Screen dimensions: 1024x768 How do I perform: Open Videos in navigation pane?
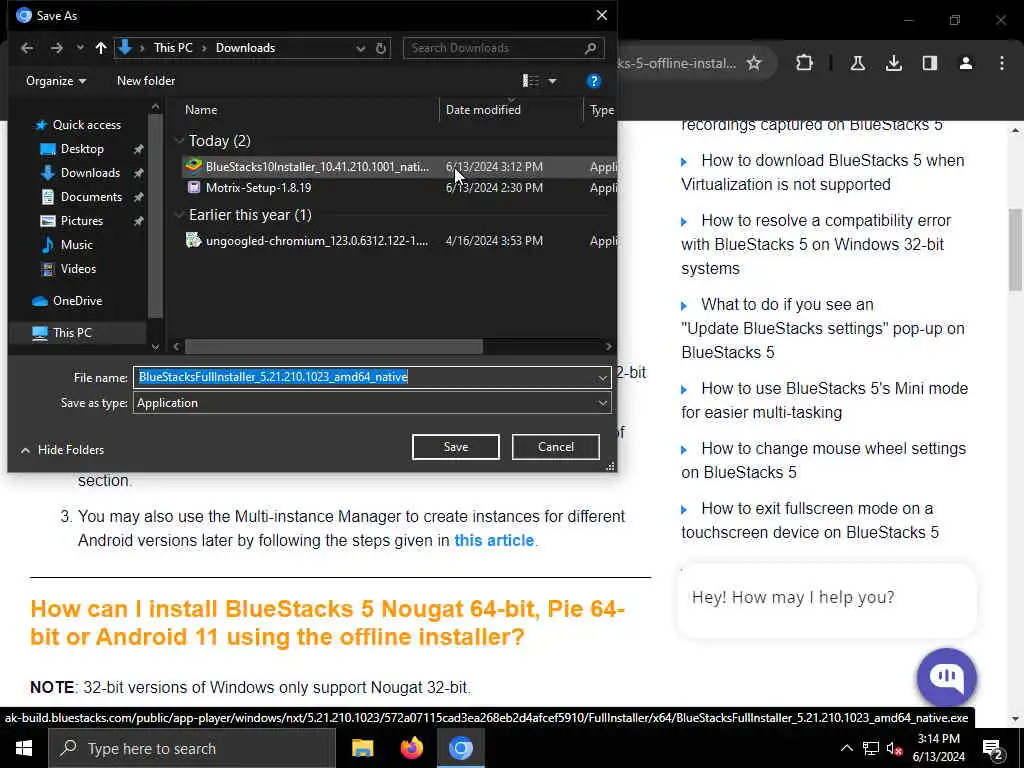78,268
